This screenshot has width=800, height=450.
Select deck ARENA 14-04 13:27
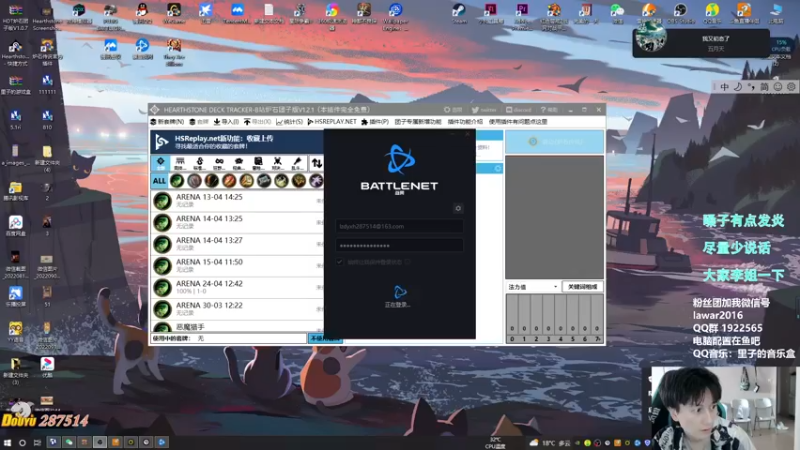pyautogui.click(x=237, y=244)
